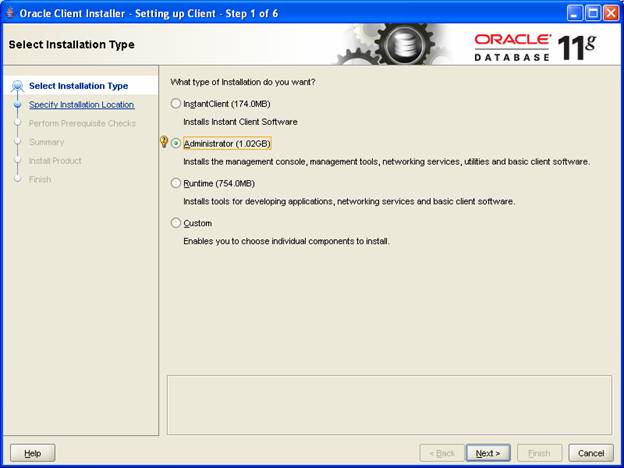Proceed with the Next > button
The width and height of the screenshot is (624, 468).
[x=488, y=453]
